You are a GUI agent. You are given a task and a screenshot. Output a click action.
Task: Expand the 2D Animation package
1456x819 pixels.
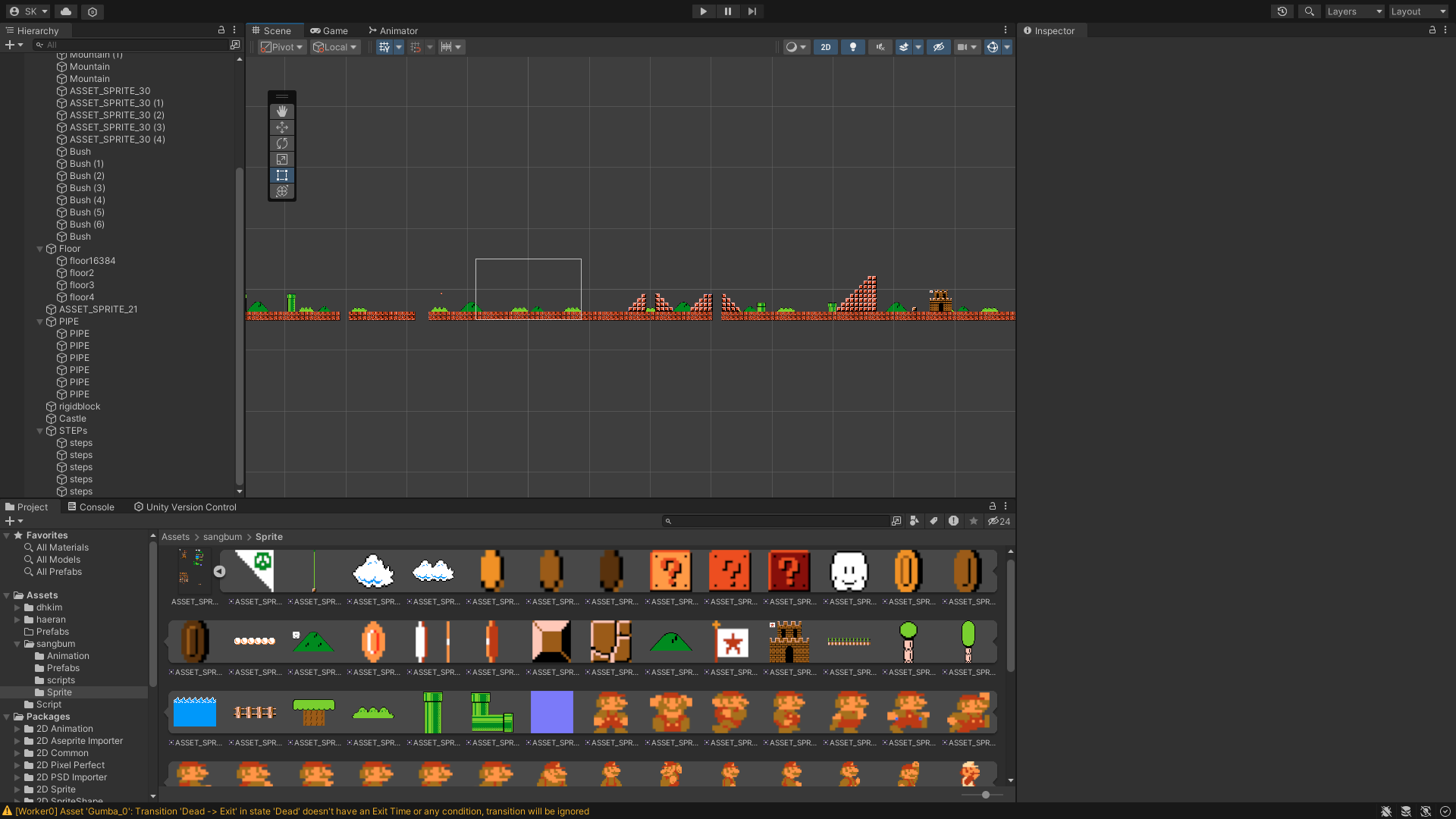pyautogui.click(x=17, y=729)
